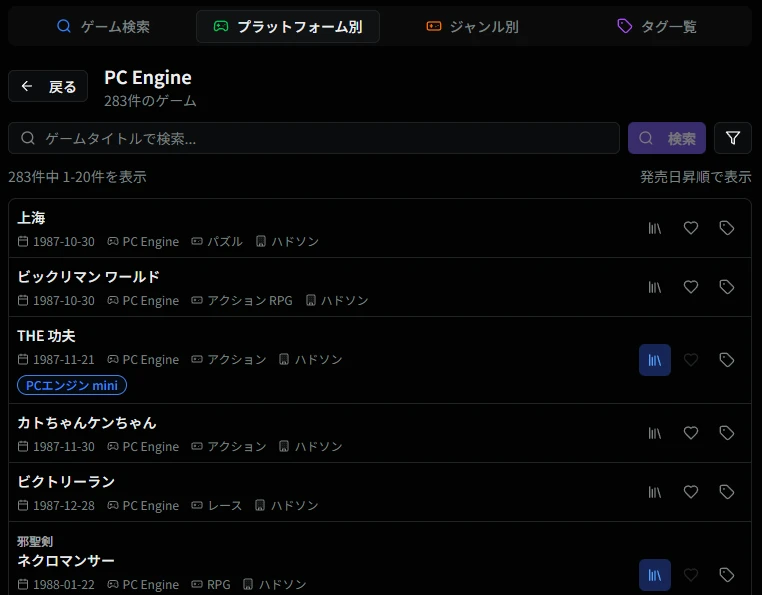Click the heart icon for ネクロマンサー
762x595 pixels.
click(x=691, y=575)
